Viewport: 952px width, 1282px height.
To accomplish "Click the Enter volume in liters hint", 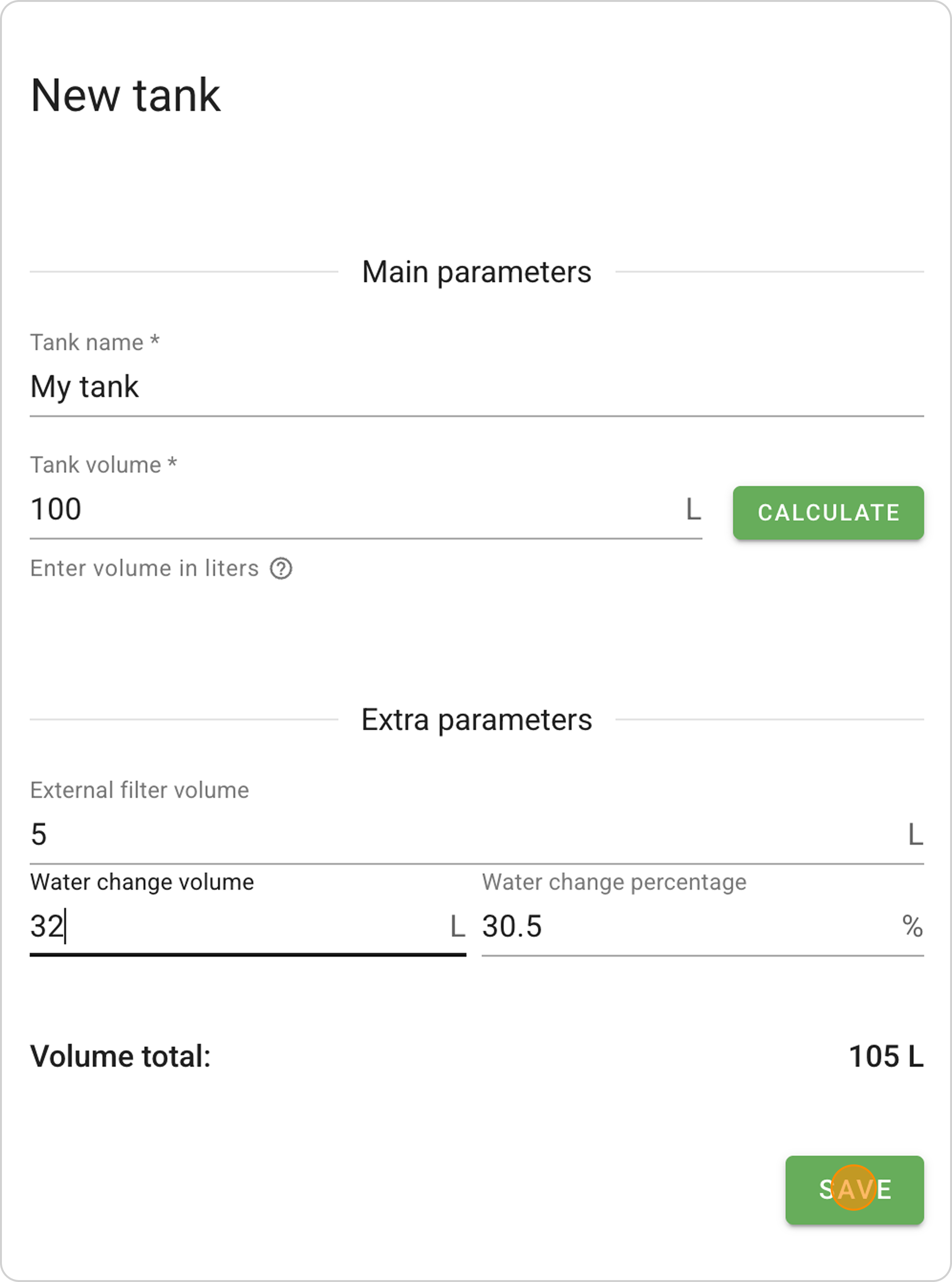I will (x=144, y=569).
